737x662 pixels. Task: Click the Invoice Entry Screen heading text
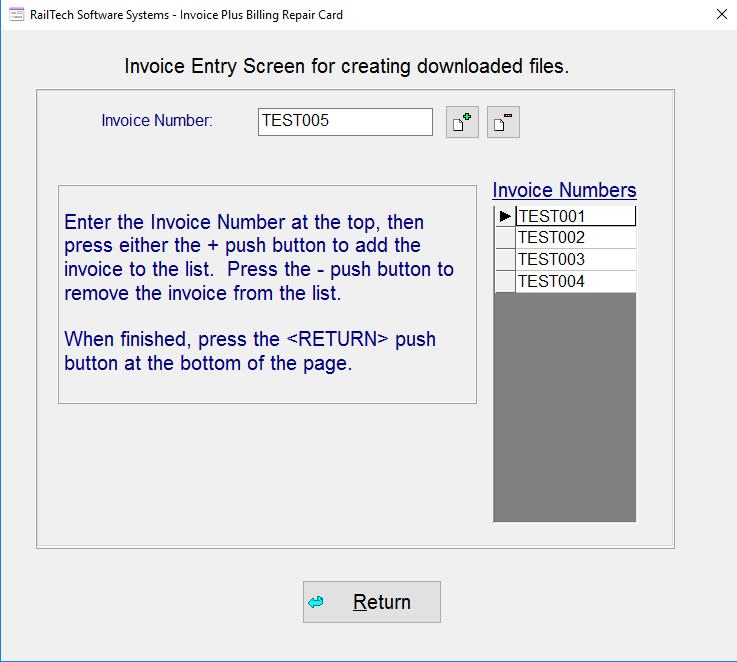346,67
